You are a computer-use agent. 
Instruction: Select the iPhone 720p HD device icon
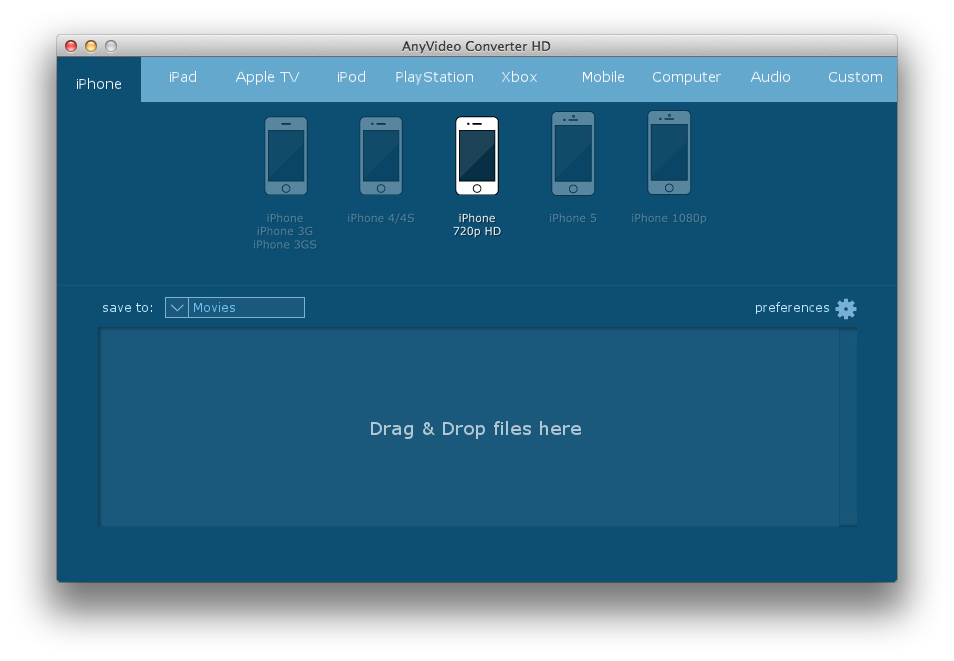477,156
